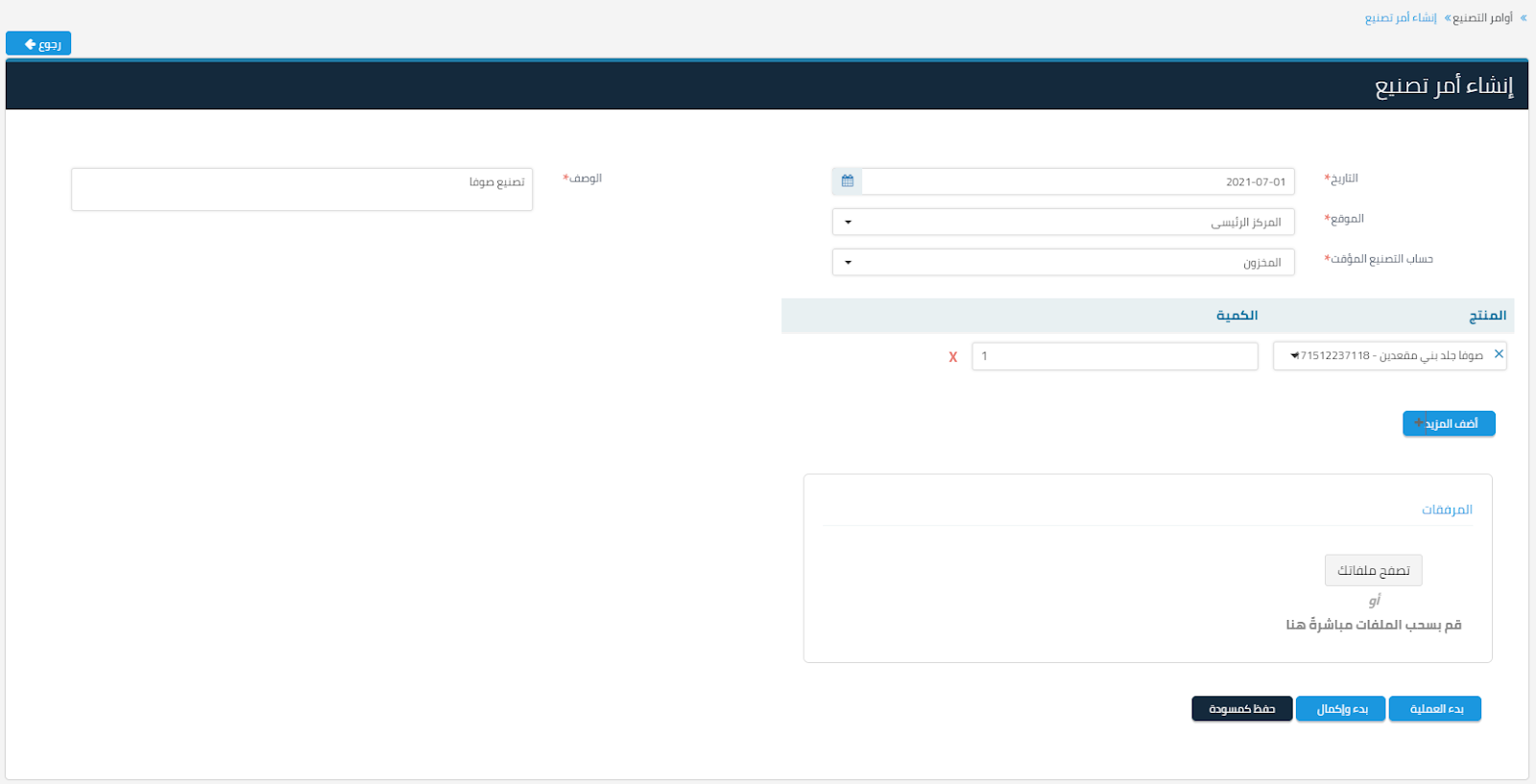This screenshot has width=1536, height=784.
Task: Save the order using حفظ كمسودة
Action: pyautogui.click(x=1241, y=709)
